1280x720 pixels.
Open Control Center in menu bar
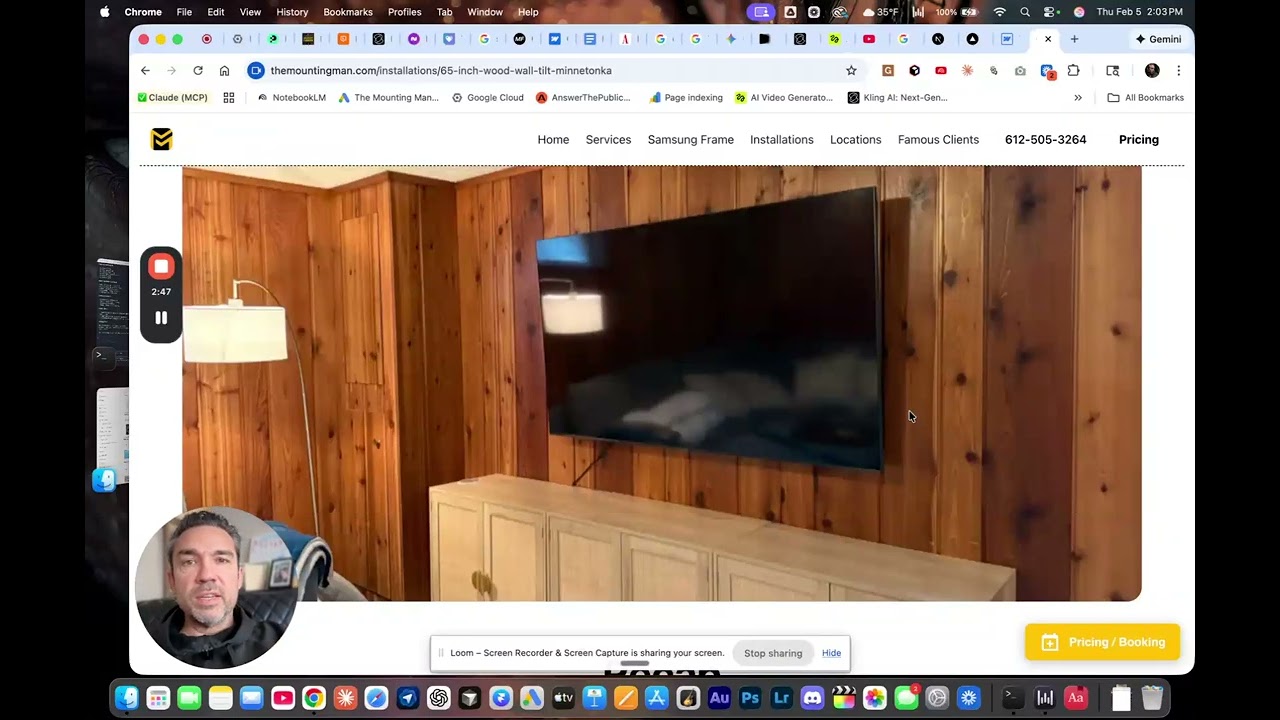[1051, 12]
